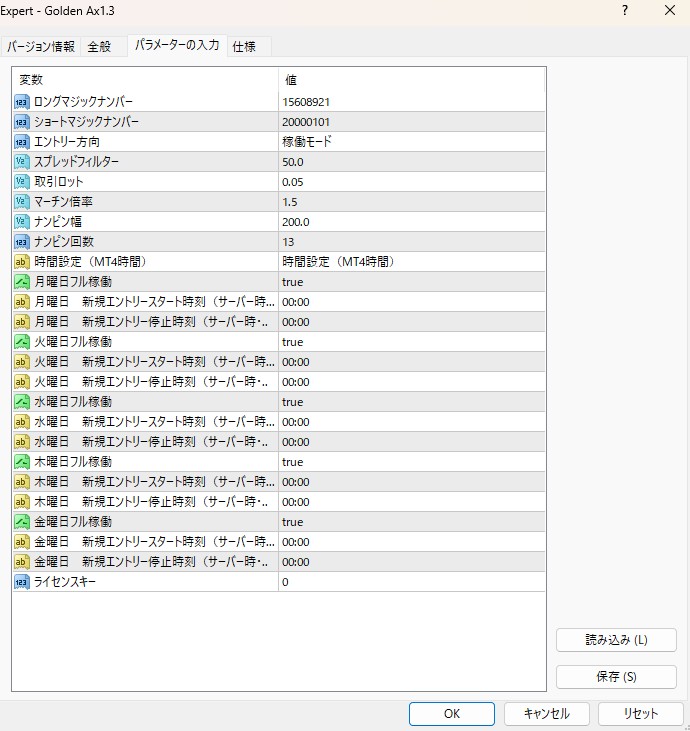This screenshot has width=690, height=731.
Task: Switch to the バージョン情報 tab
Action: click(x=41, y=47)
